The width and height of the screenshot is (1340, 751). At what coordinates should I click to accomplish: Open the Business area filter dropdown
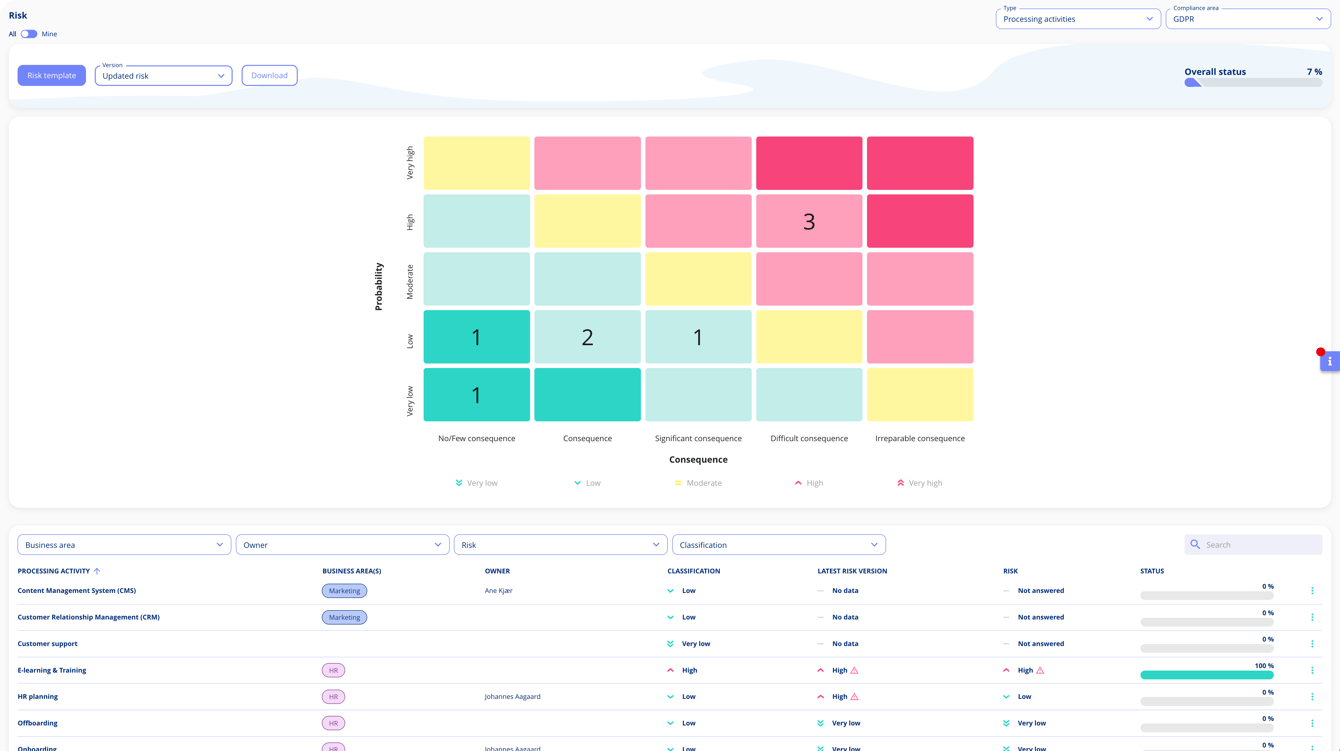(124, 545)
